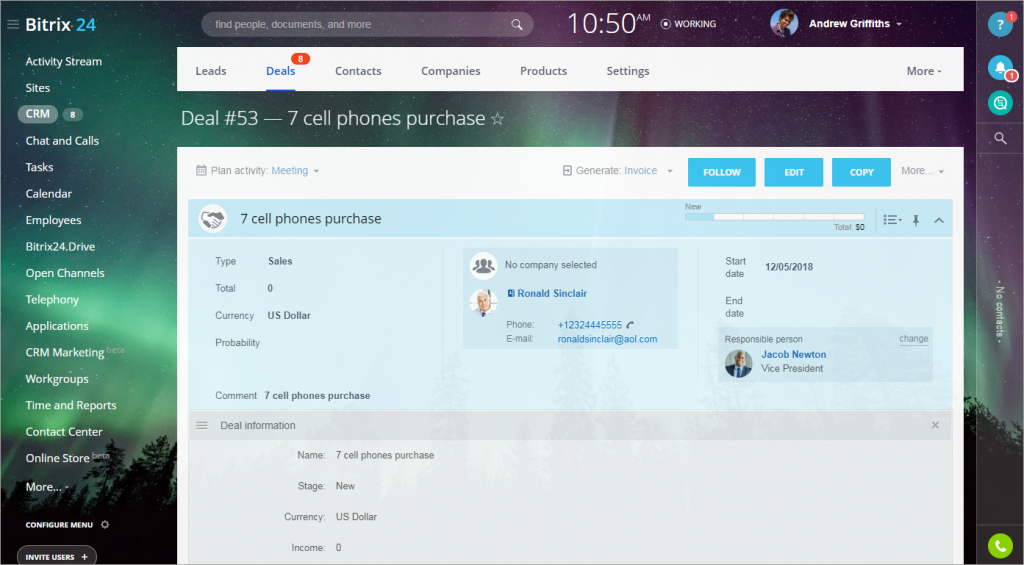
Task: Go to the Companies tab
Action: click(451, 71)
